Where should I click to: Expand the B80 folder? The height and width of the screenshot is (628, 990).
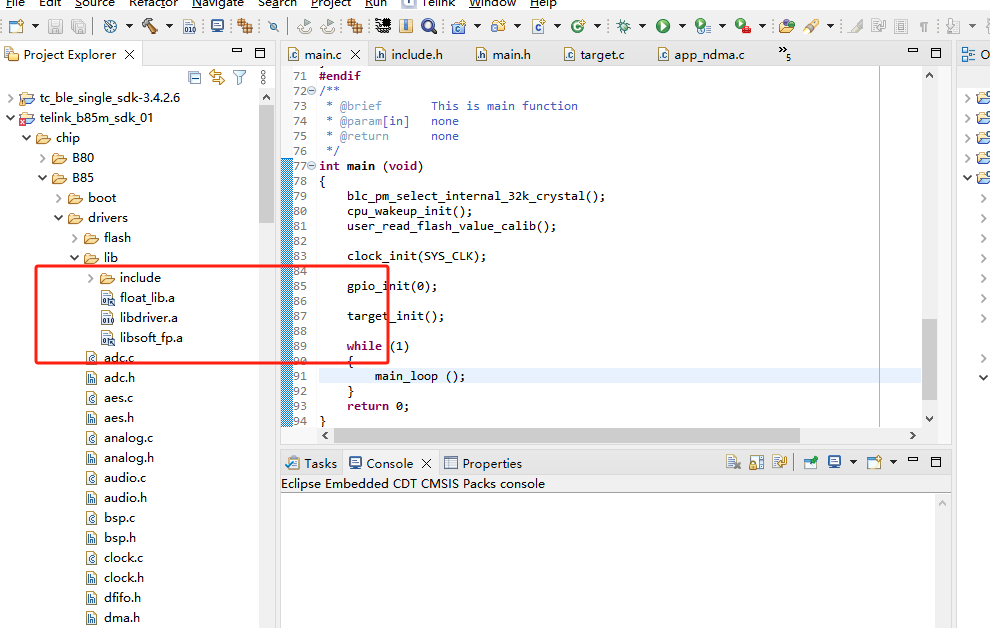tap(42, 158)
